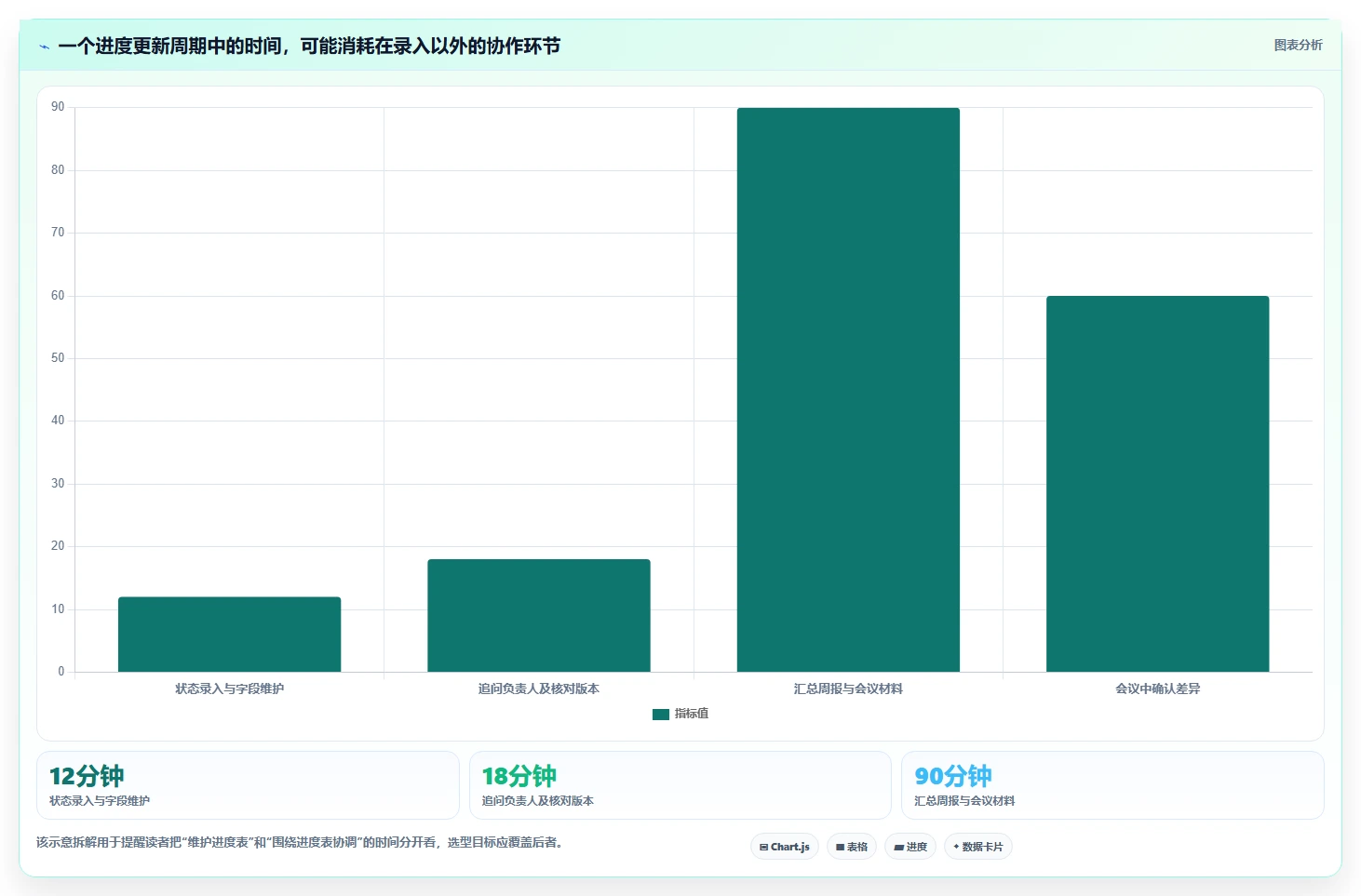
Task: Click the 18分钟 stat card value
Action: [519, 776]
